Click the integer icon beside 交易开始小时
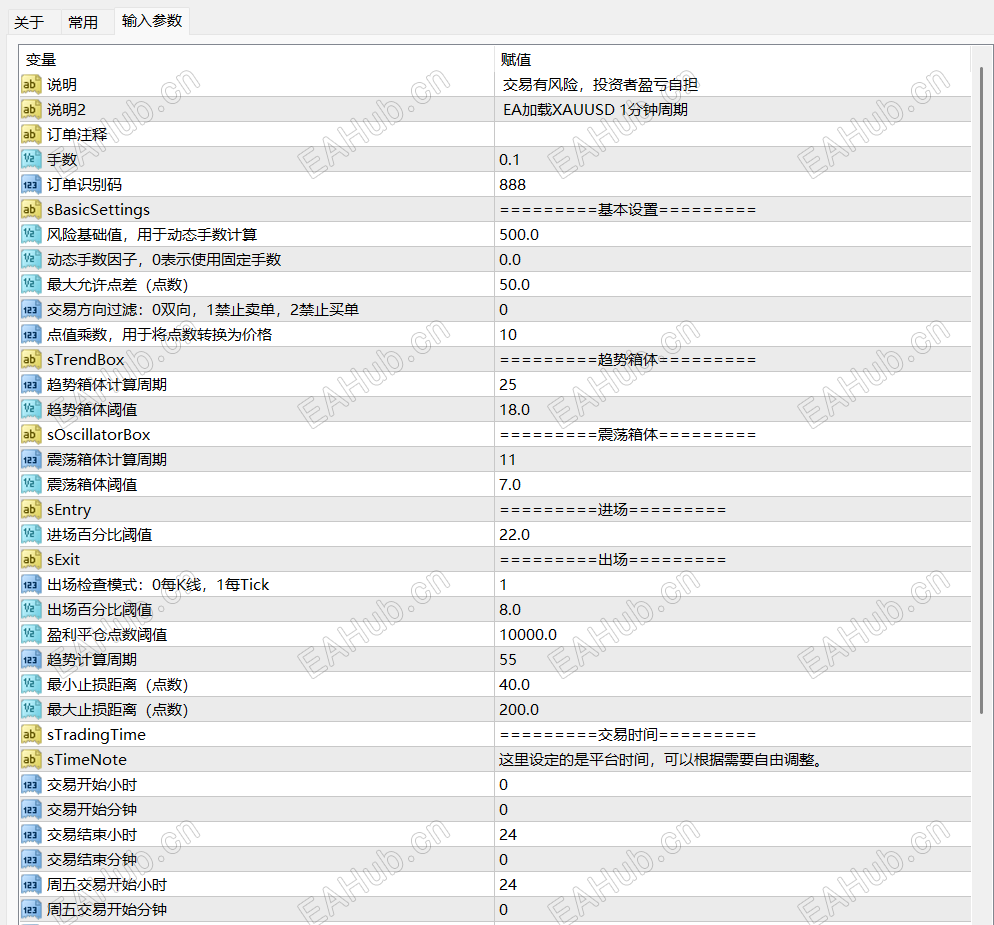The width and height of the screenshot is (994, 925). [x=30, y=785]
